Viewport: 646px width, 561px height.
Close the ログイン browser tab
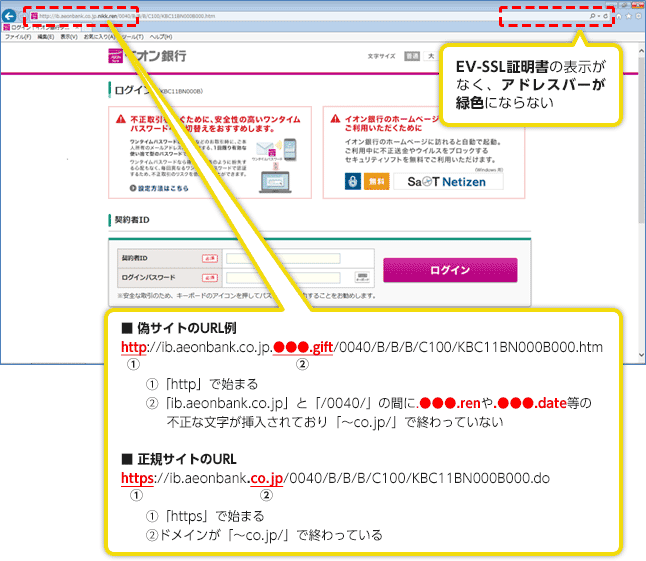(x=77, y=28)
